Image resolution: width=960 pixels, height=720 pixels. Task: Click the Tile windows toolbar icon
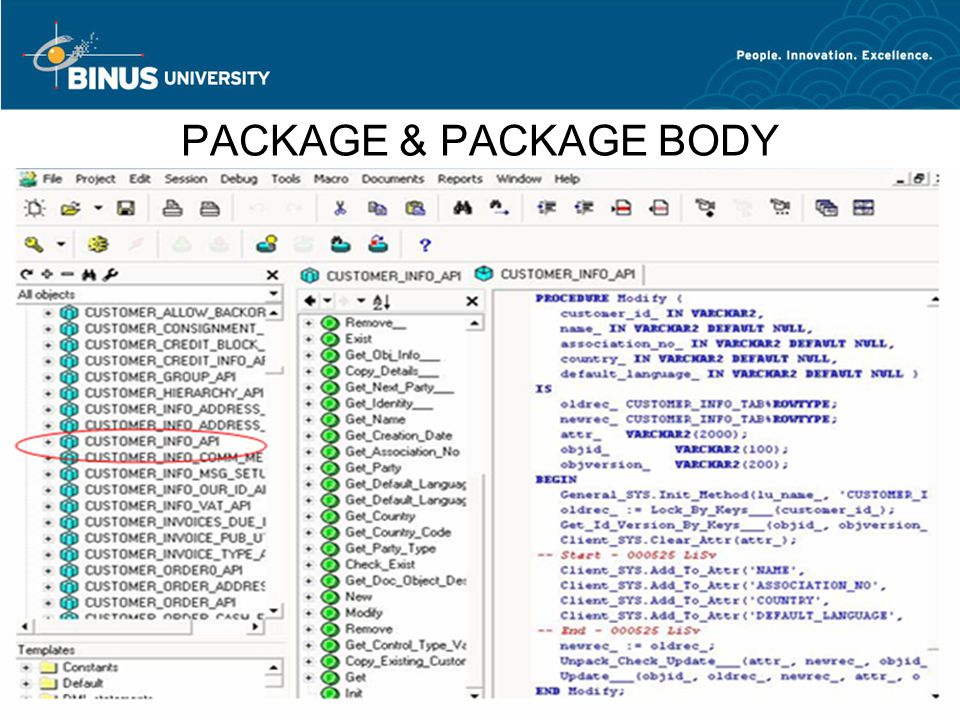pyautogui.click(x=863, y=208)
